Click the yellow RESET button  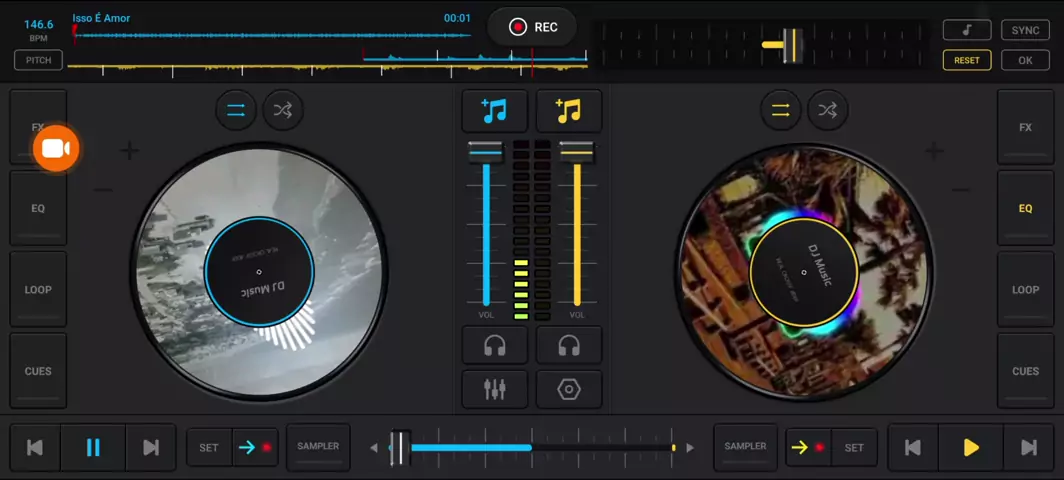967,60
